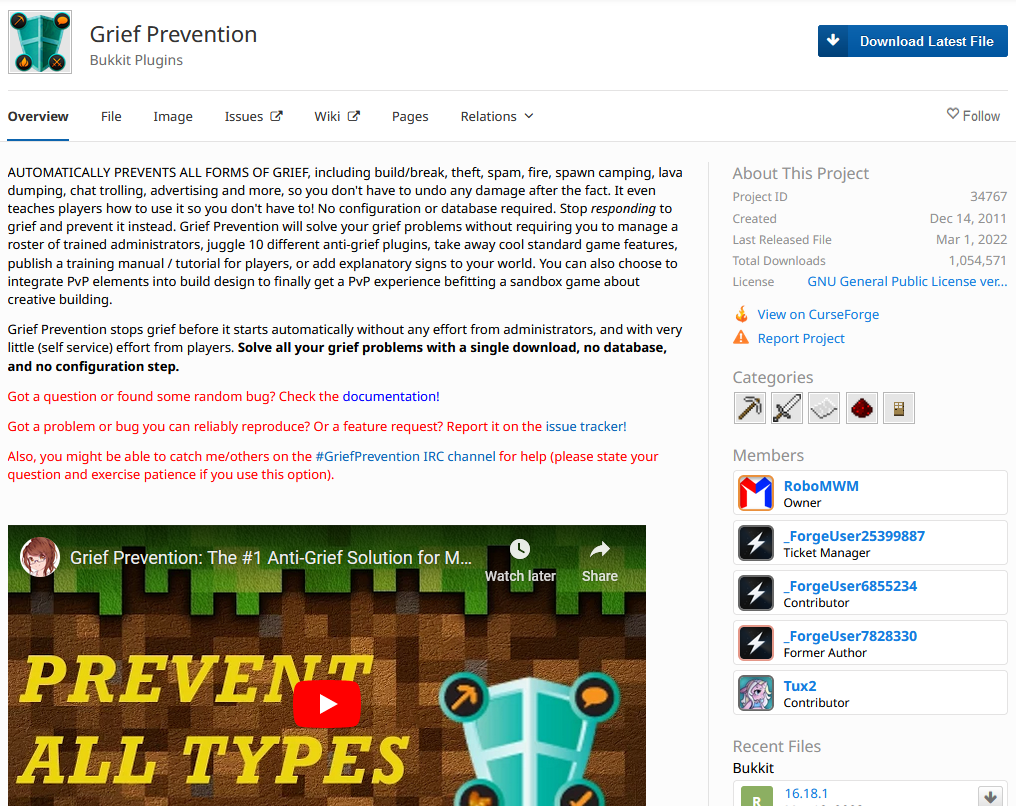Open Tux2 member profile link
This screenshot has width=1016, height=806.
[800, 685]
